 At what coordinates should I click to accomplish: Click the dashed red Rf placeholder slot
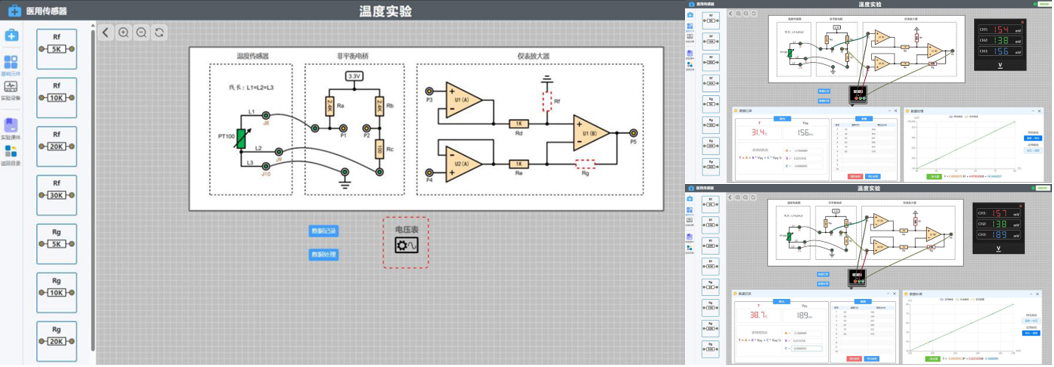(547, 101)
